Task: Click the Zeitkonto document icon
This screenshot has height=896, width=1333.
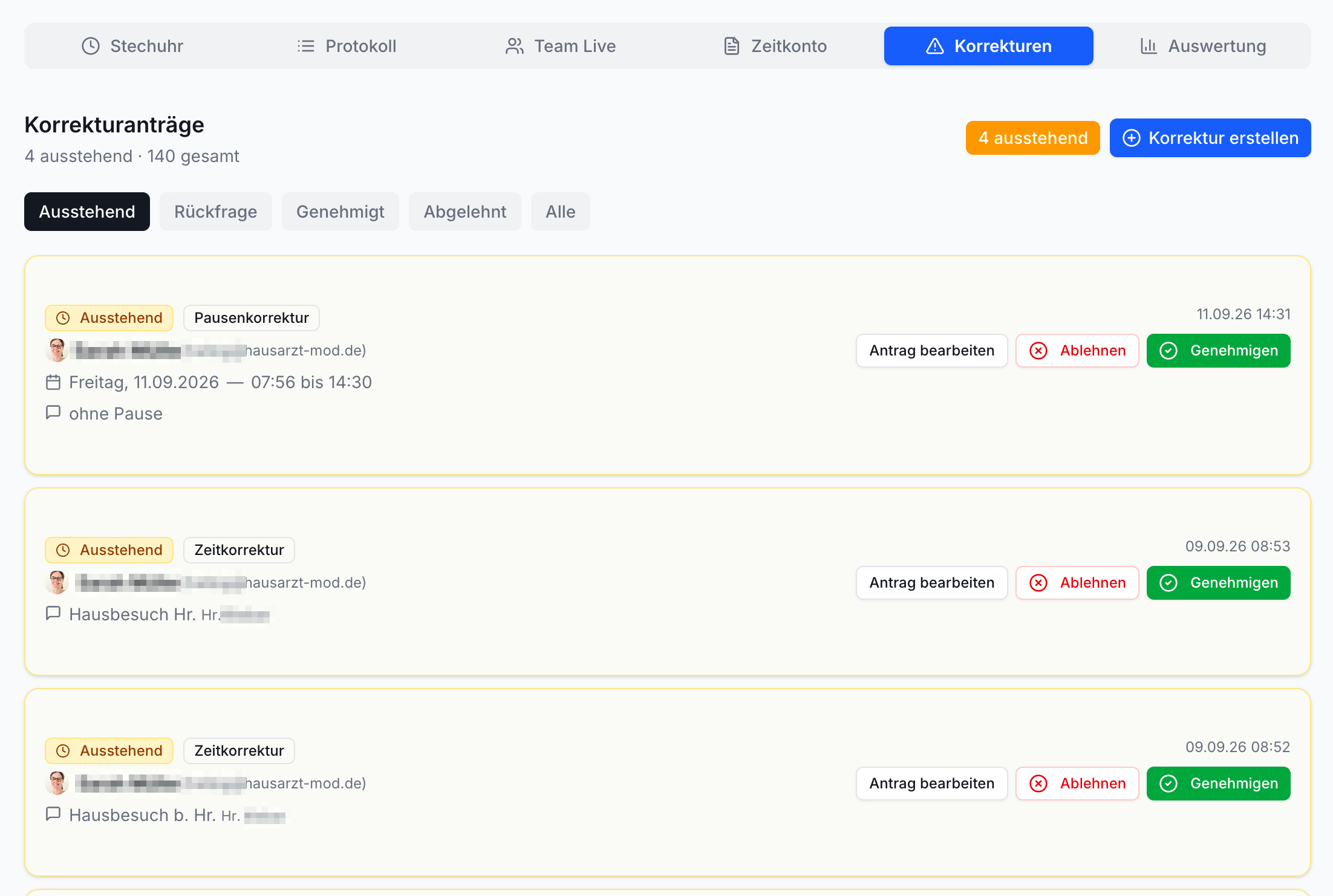Action: tap(732, 46)
